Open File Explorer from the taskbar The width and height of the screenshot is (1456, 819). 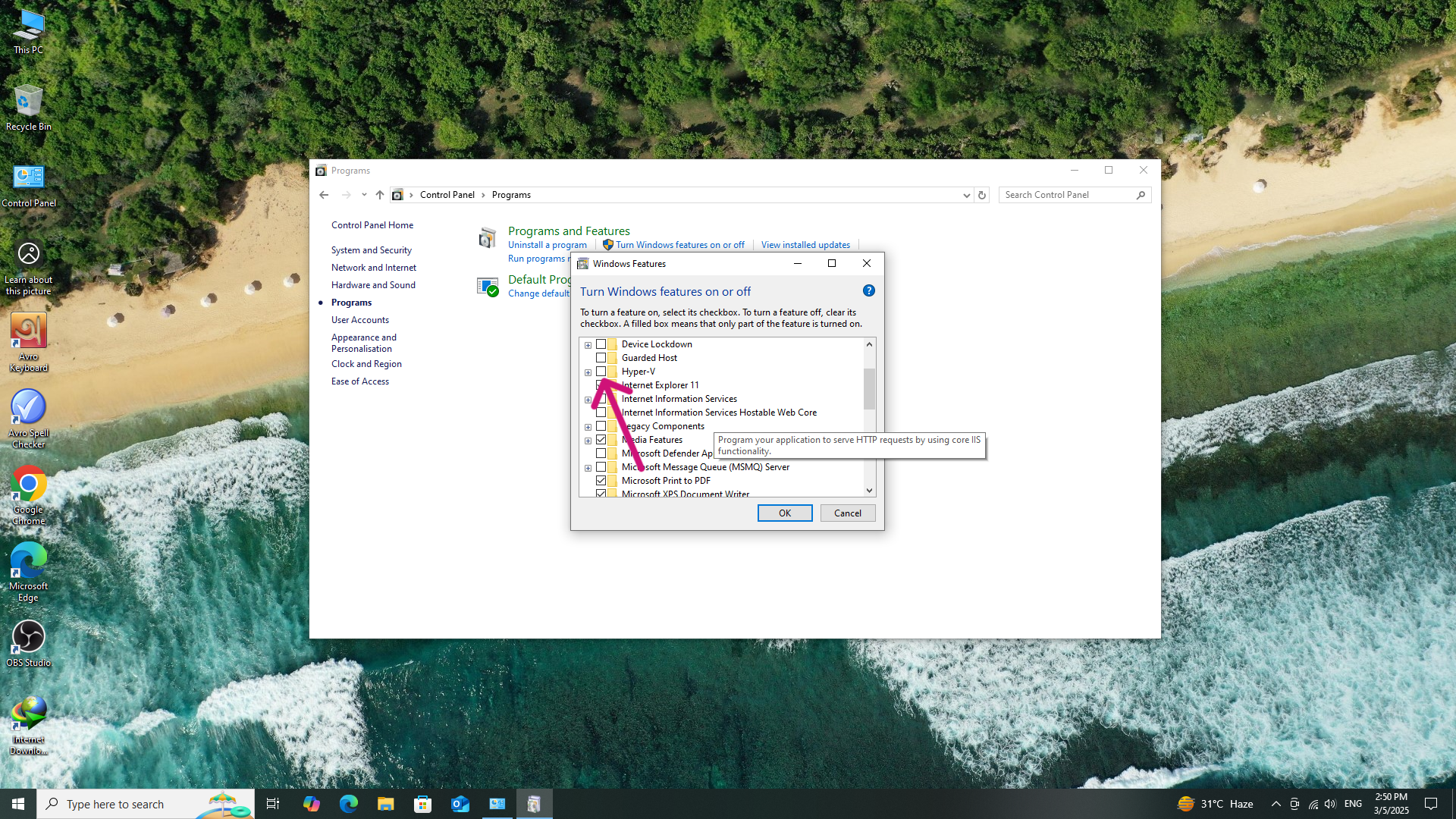coord(385,804)
